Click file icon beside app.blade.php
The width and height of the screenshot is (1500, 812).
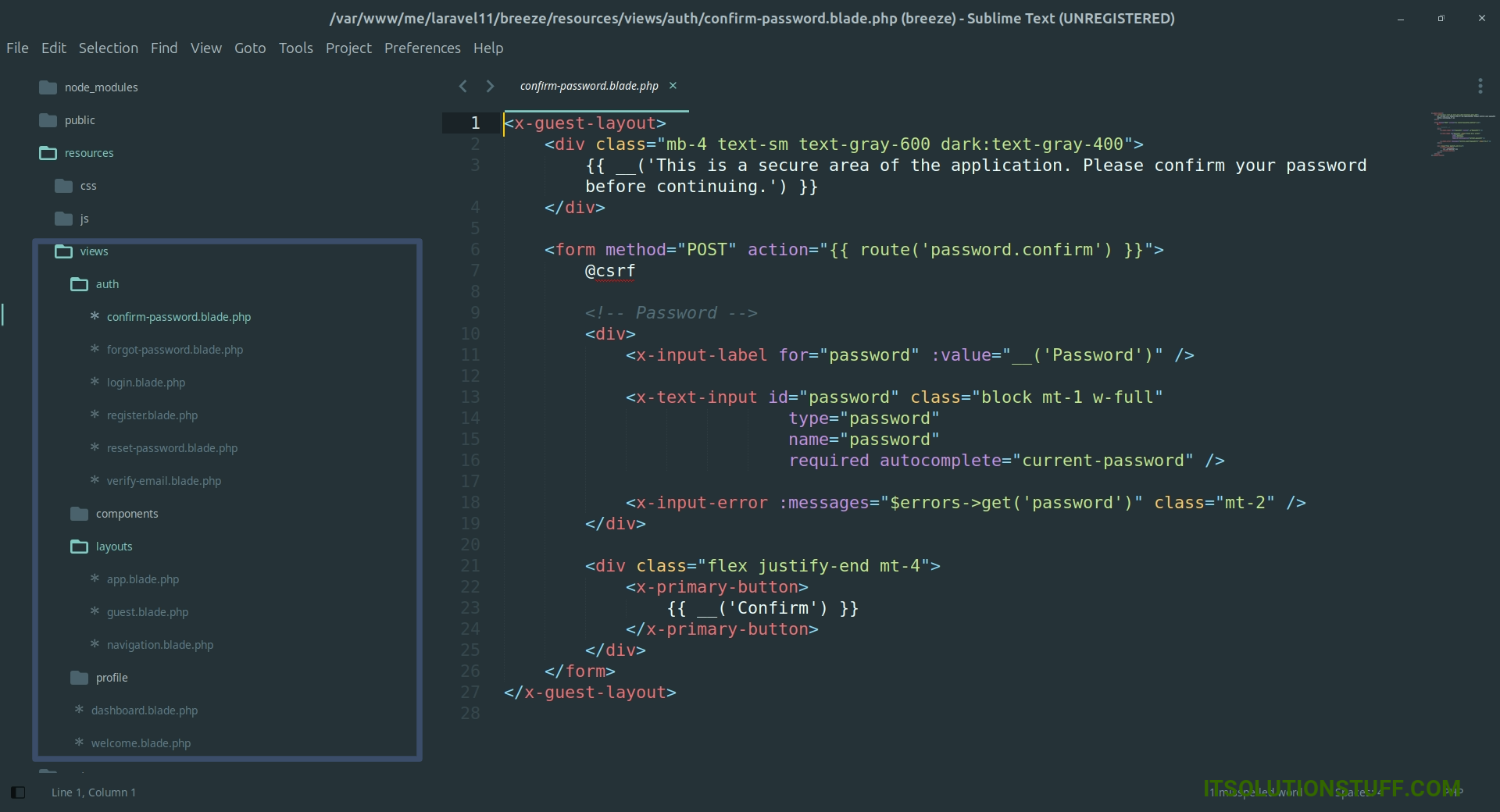pyautogui.click(x=95, y=579)
